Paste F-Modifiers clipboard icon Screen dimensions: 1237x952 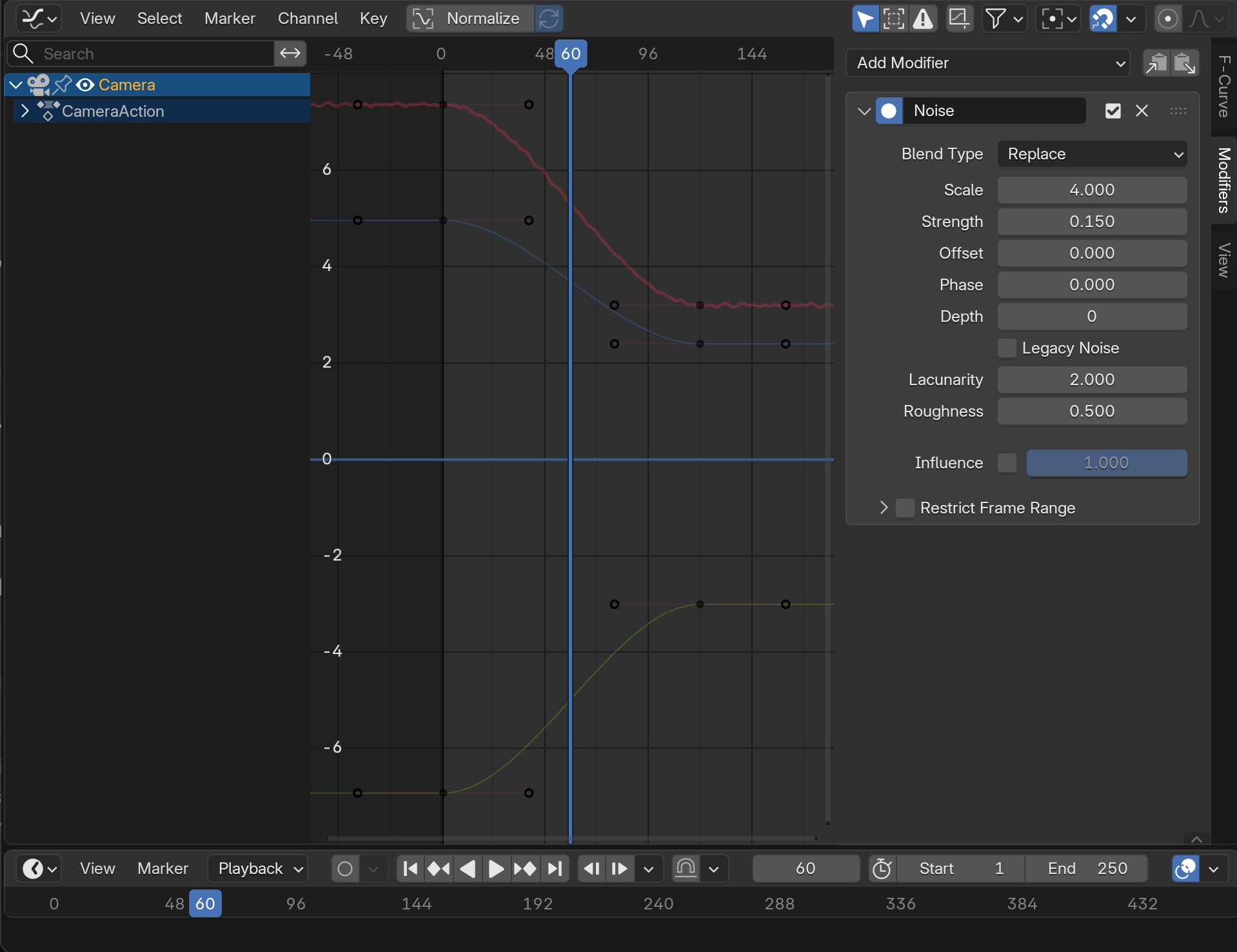pos(1185,63)
